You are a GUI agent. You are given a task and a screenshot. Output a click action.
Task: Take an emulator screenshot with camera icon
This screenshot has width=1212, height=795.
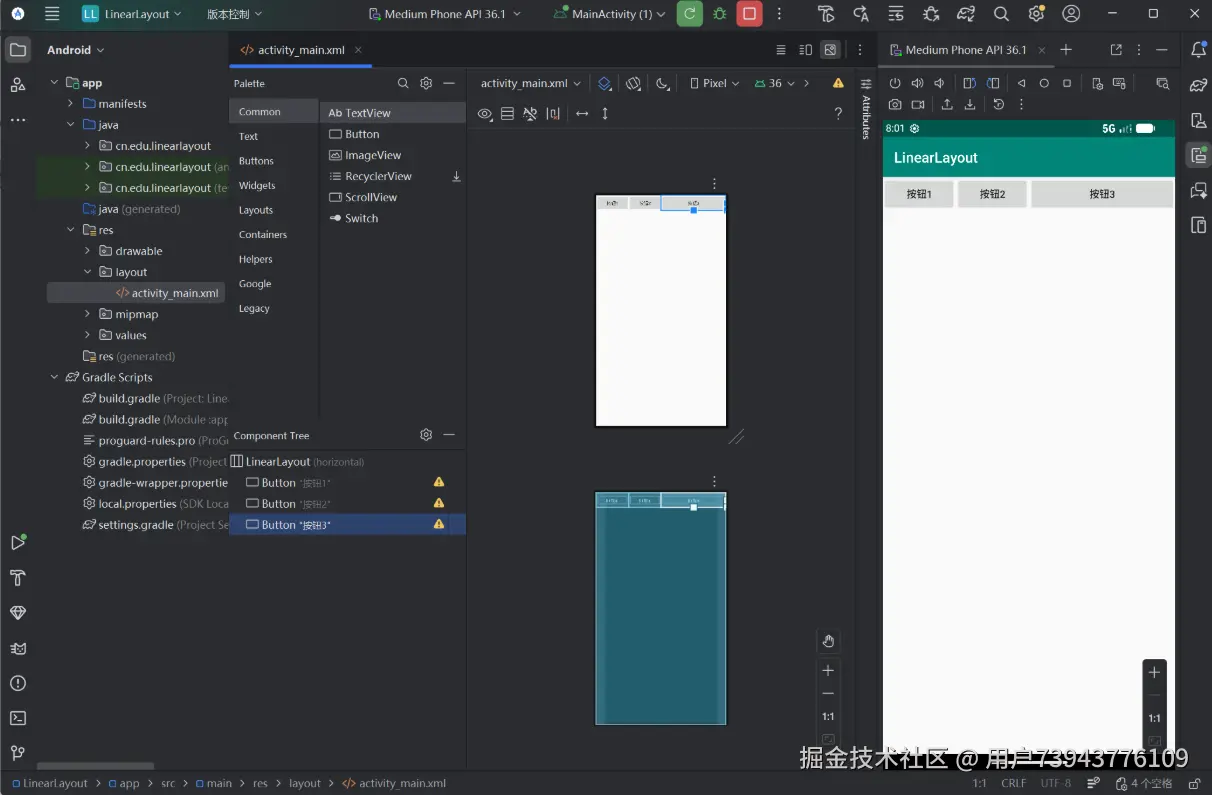(x=895, y=104)
